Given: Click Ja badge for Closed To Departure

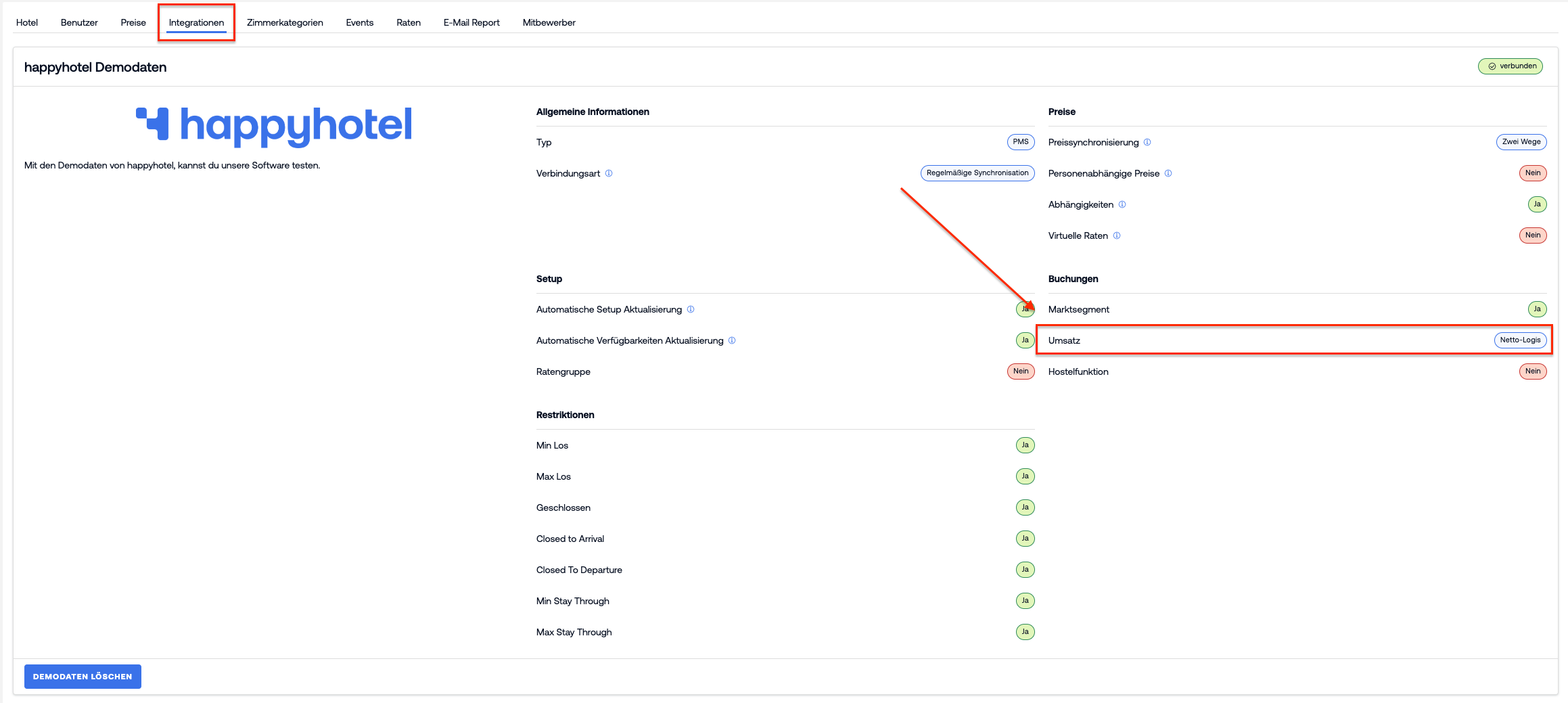Looking at the screenshot, I should (1025, 570).
